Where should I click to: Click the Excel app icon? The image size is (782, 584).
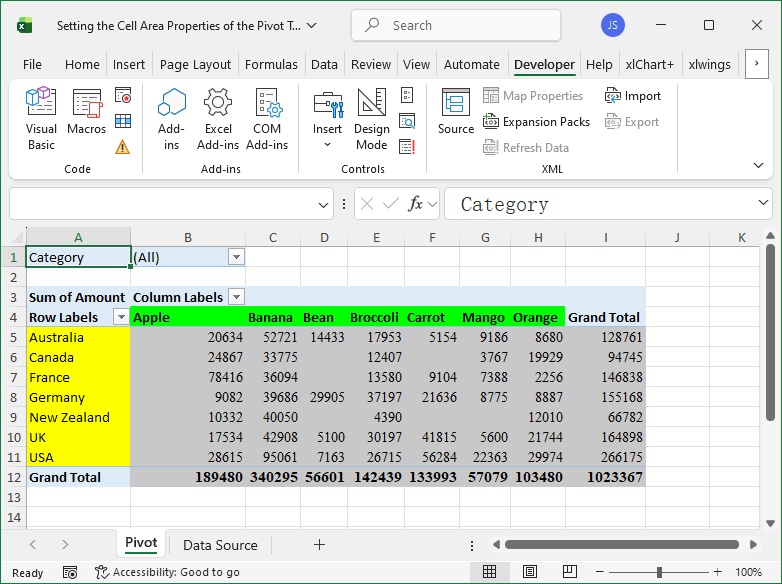point(24,25)
